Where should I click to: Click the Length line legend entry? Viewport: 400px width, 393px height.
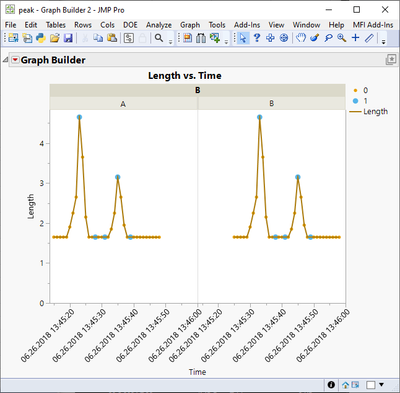[x=369, y=112]
